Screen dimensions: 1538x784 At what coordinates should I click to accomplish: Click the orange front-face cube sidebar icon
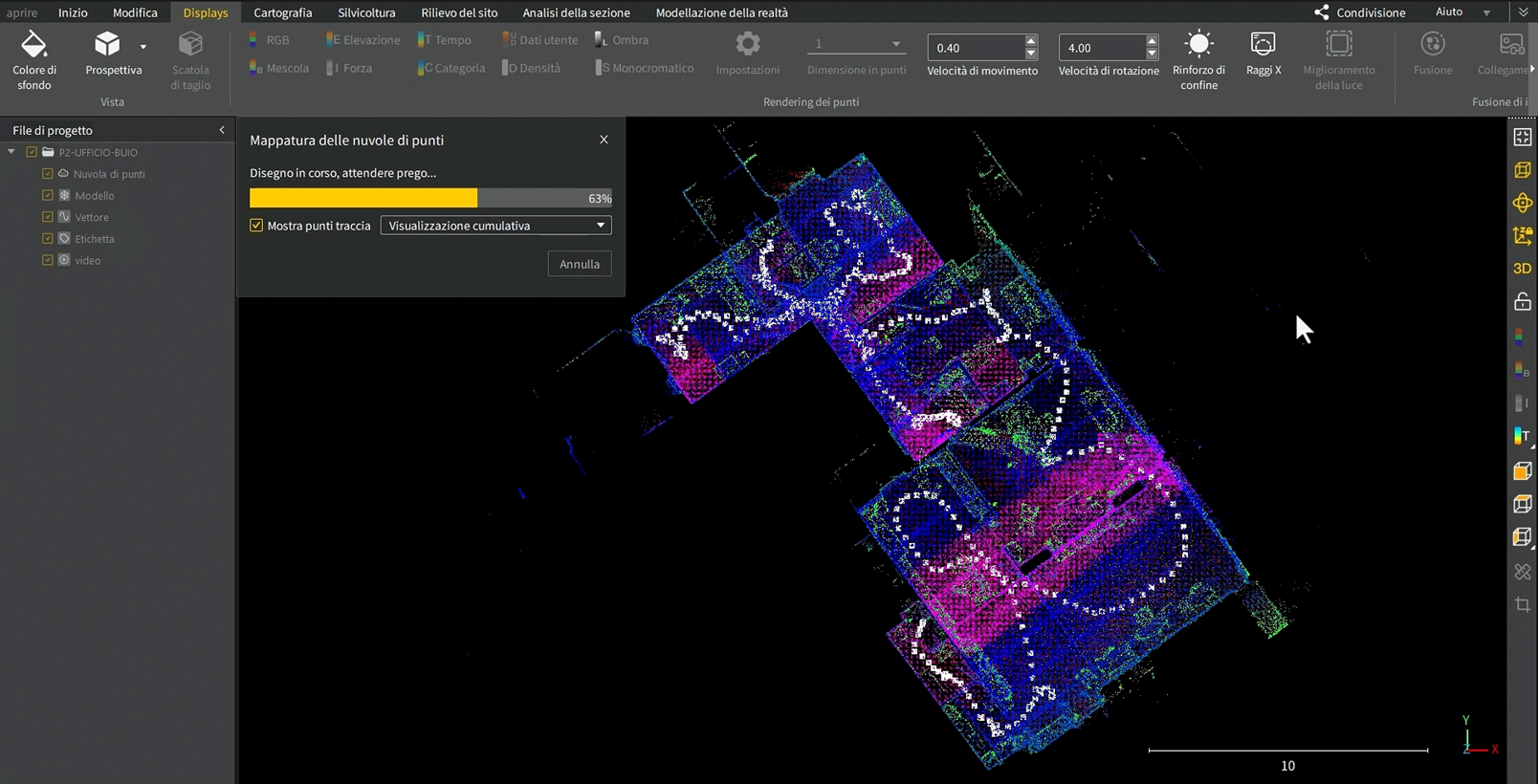[x=1523, y=471]
